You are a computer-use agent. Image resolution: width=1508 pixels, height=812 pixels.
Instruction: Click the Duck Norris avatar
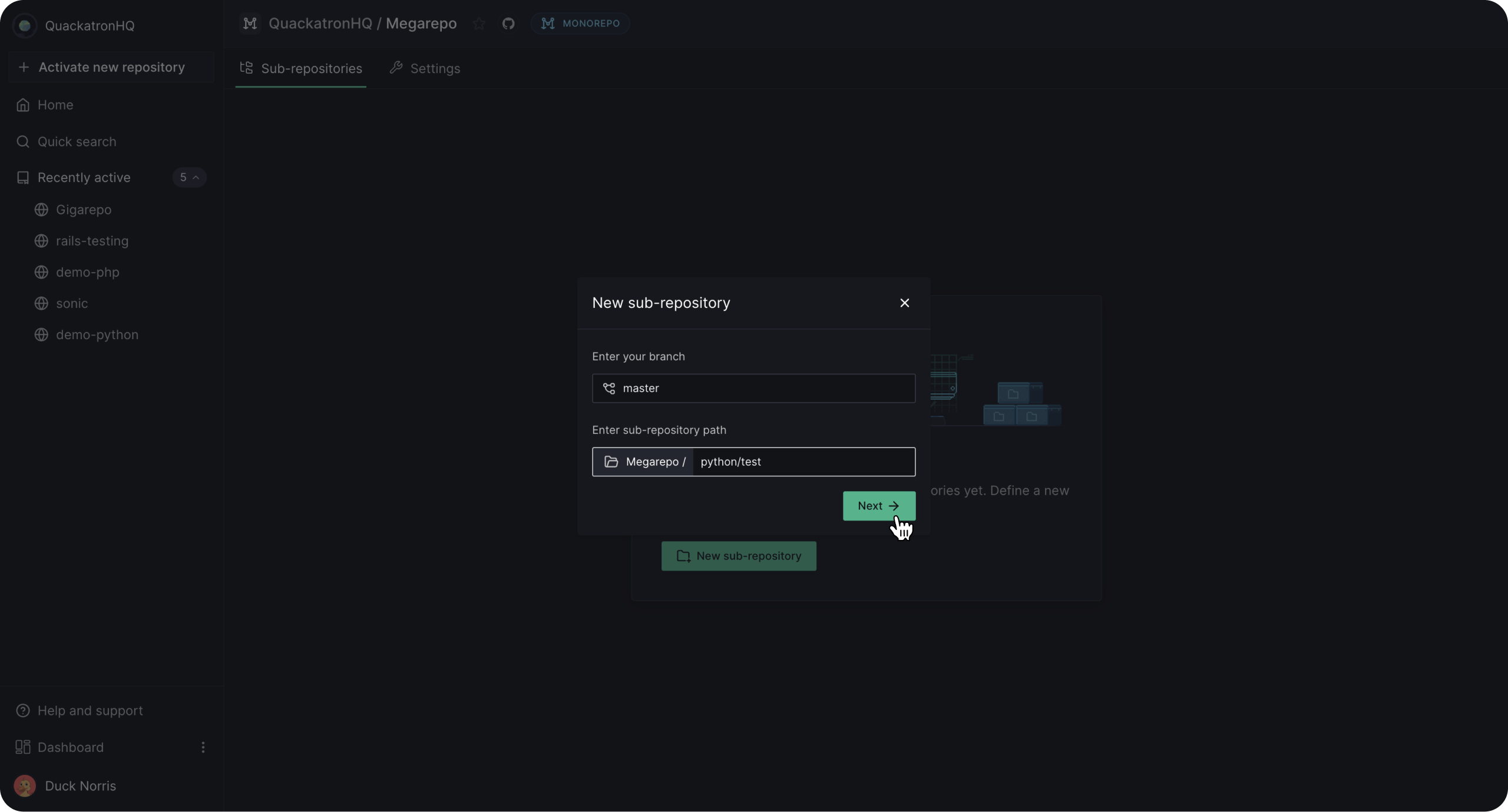click(25, 786)
